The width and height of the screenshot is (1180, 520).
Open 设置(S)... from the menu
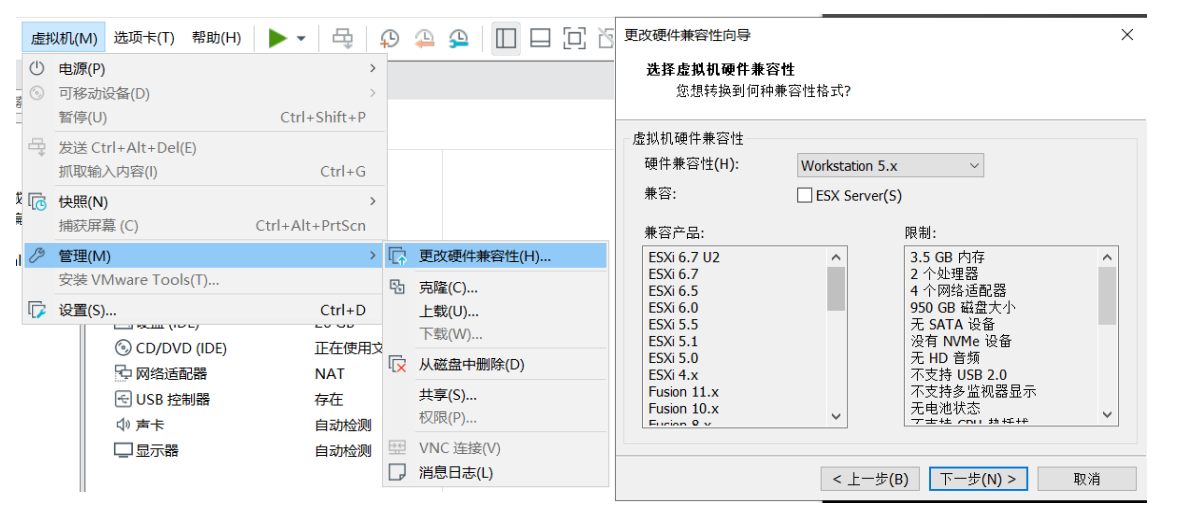tap(205, 310)
